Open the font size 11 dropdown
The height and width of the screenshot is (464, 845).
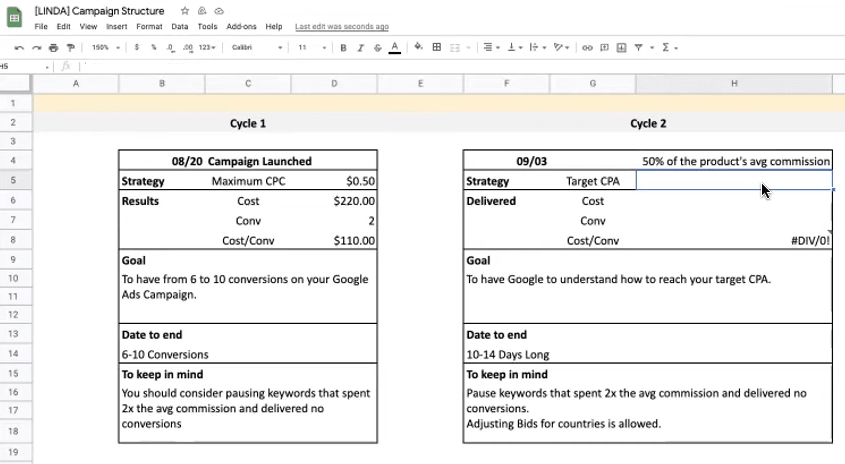[313, 47]
